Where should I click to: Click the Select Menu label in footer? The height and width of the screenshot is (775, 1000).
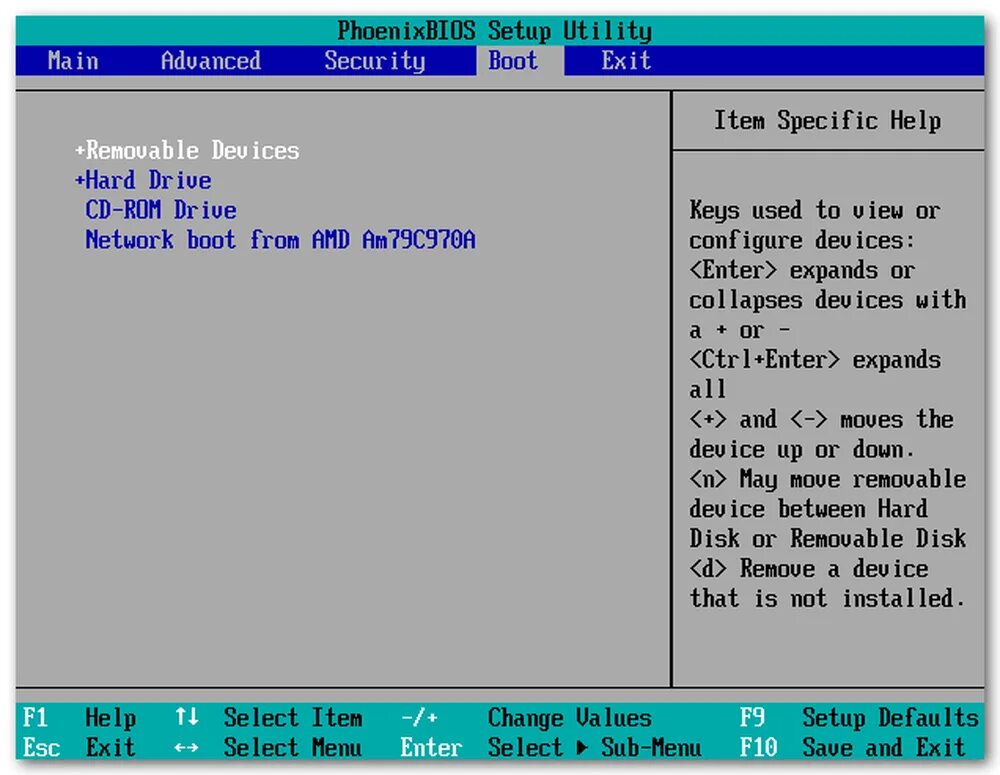pos(293,747)
